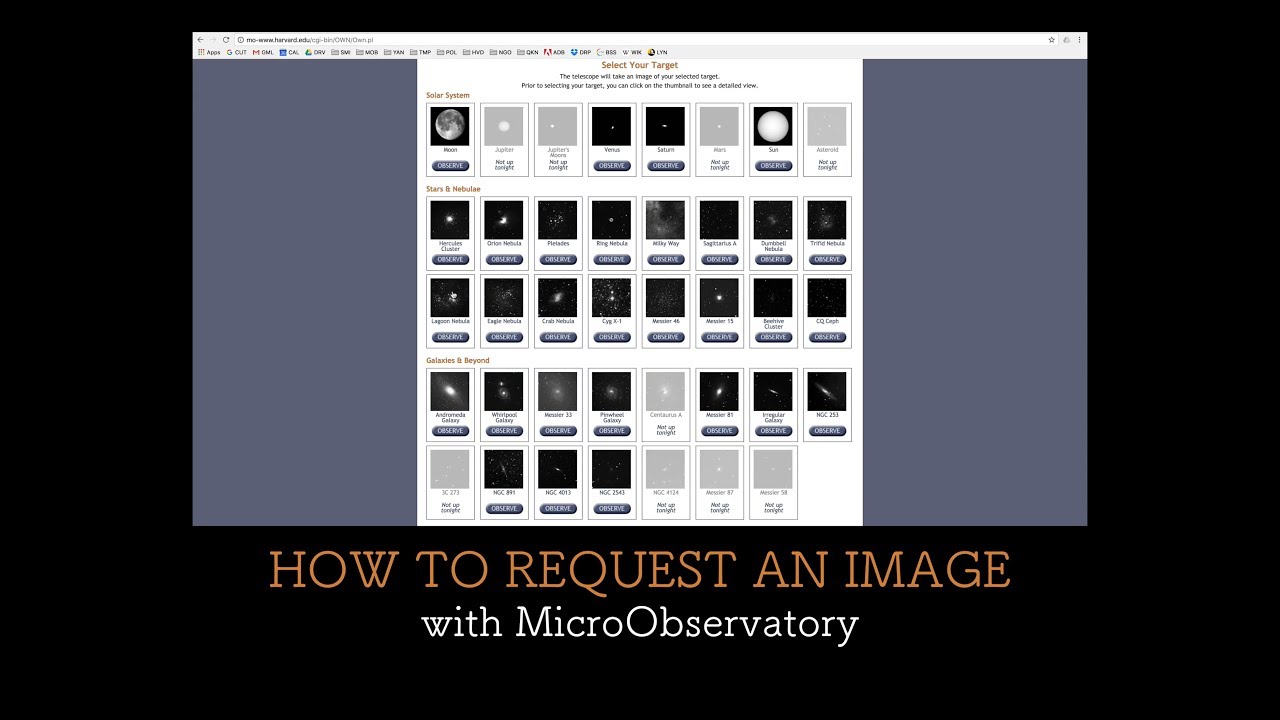Open the LYN bookmark
Viewport: 1280px width, 720px height.
click(658, 52)
